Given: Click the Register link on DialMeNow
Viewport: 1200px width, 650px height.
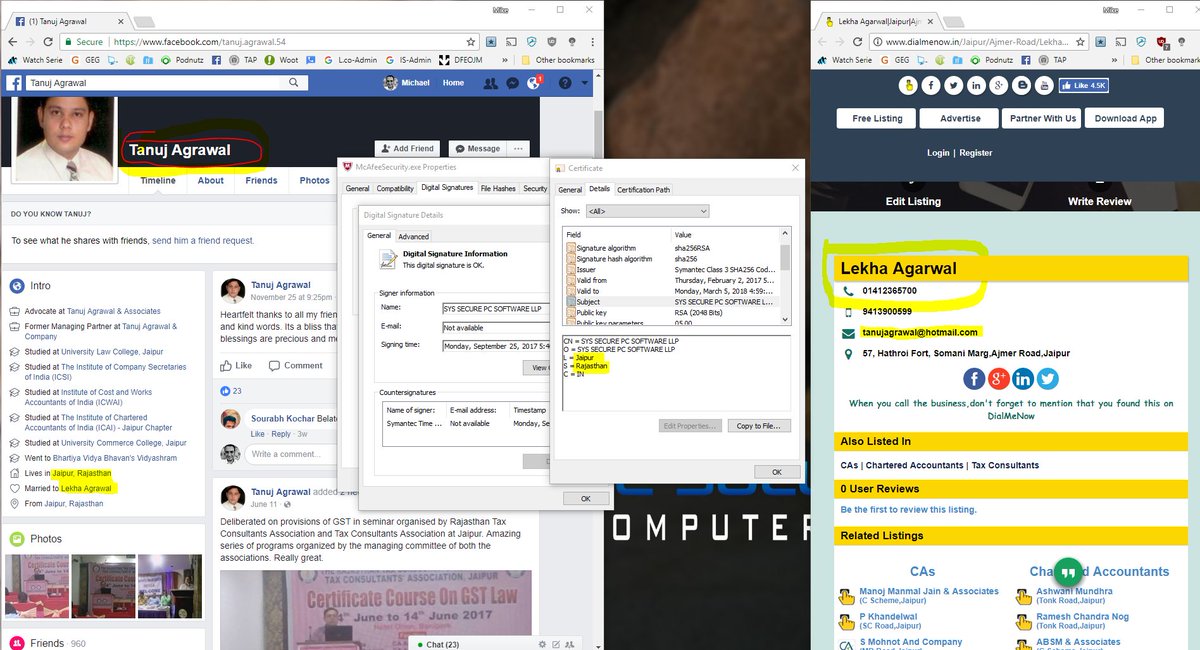Looking at the screenshot, I should [x=976, y=153].
